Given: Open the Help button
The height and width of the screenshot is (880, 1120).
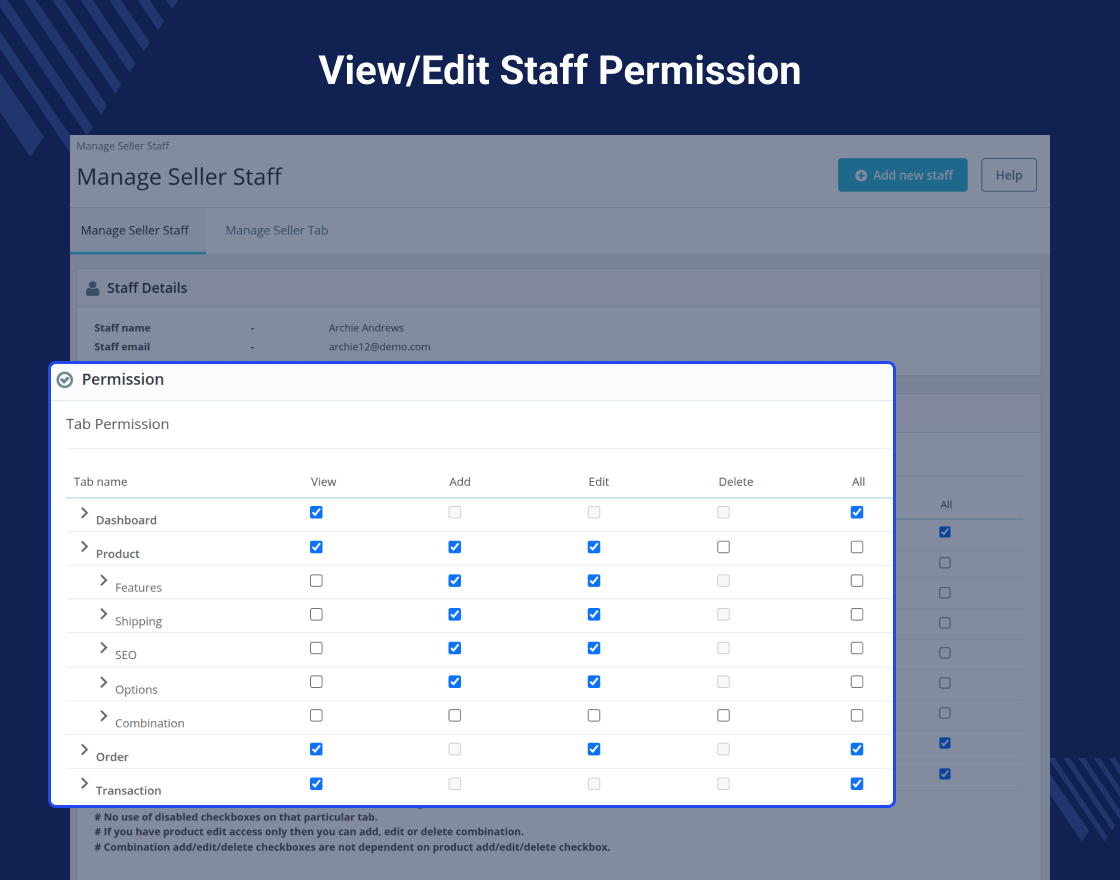Looking at the screenshot, I should pos(1009,175).
